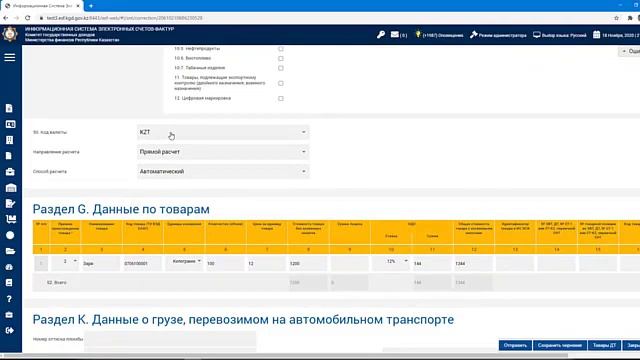The image size is (640, 360).
Task: Go back with browser back arrow
Action: click(x=6, y=18)
